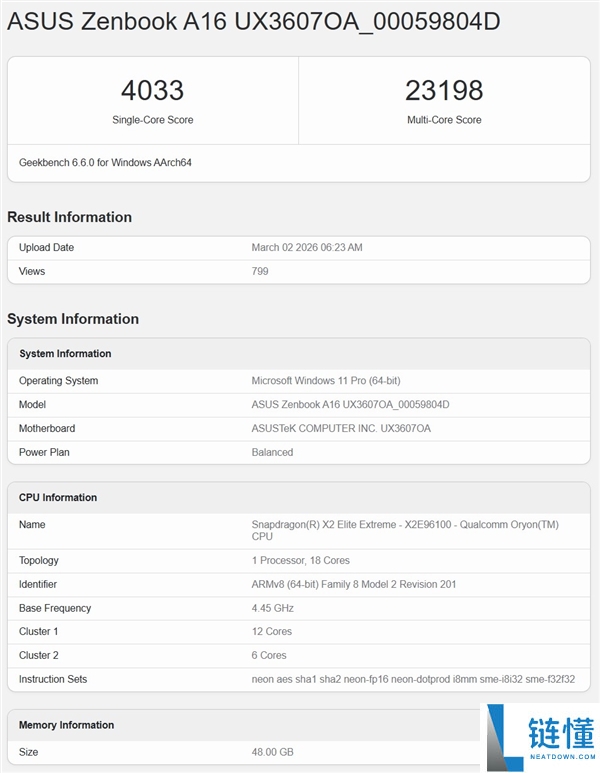The width and height of the screenshot is (600, 773).
Task: Click the Operating System label
Action: pyautogui.click(x=58, y=381)
